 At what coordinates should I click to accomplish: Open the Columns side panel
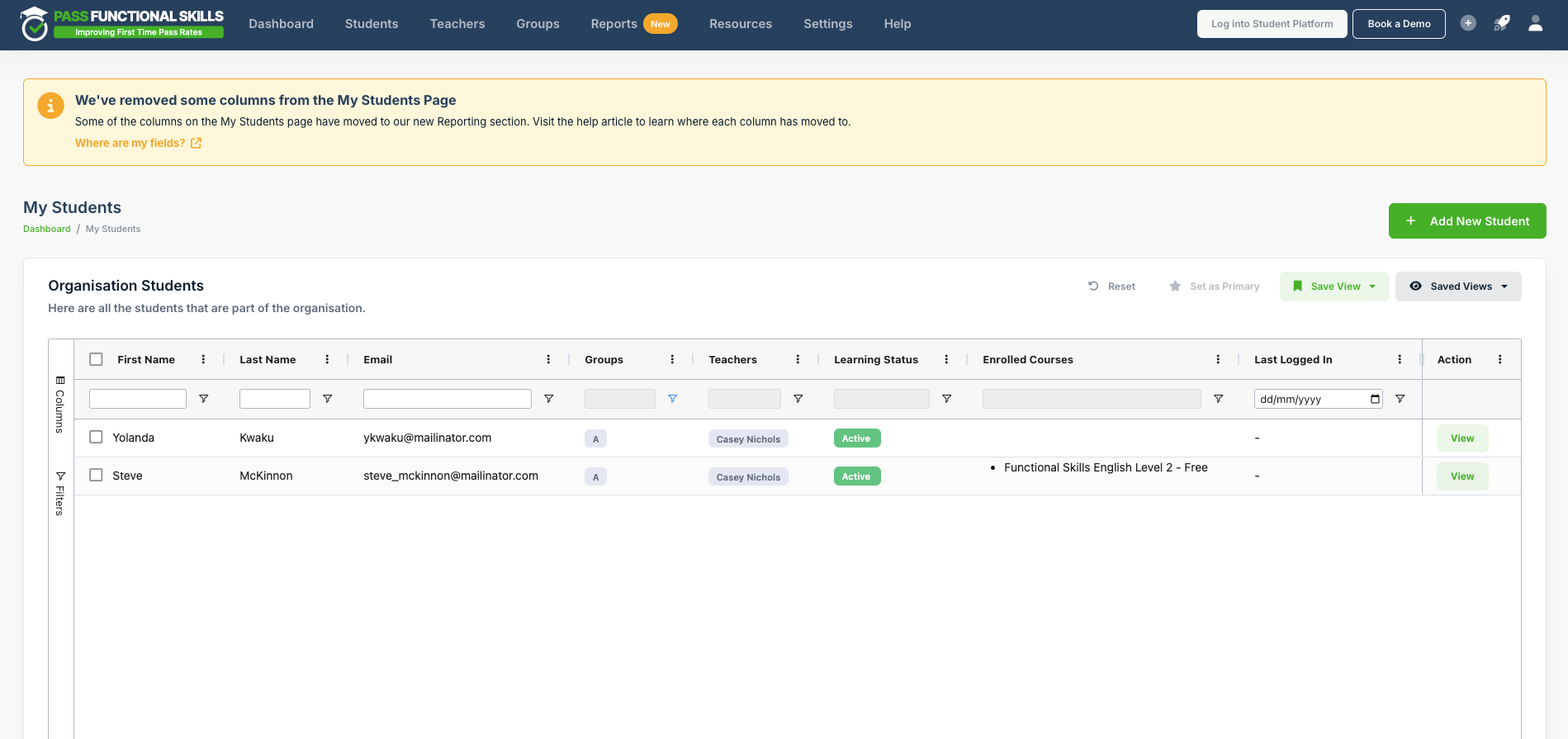point(60,405)
